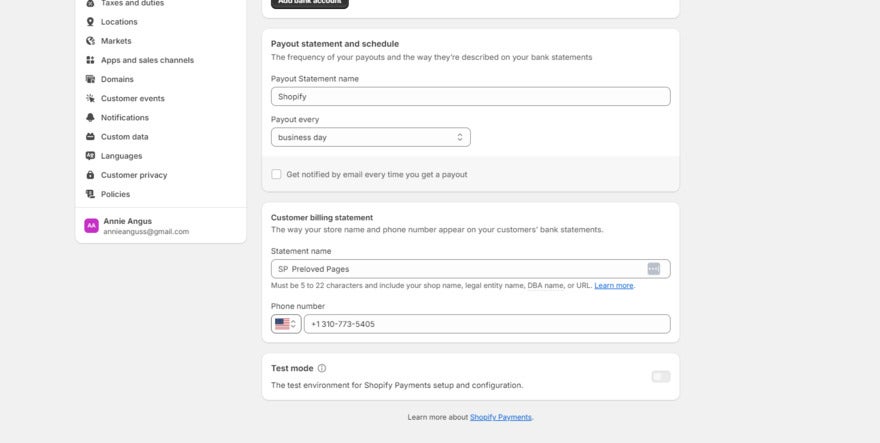
Task: Click the Annie Angus avatar icon
Action: click(x=91, y=226)
